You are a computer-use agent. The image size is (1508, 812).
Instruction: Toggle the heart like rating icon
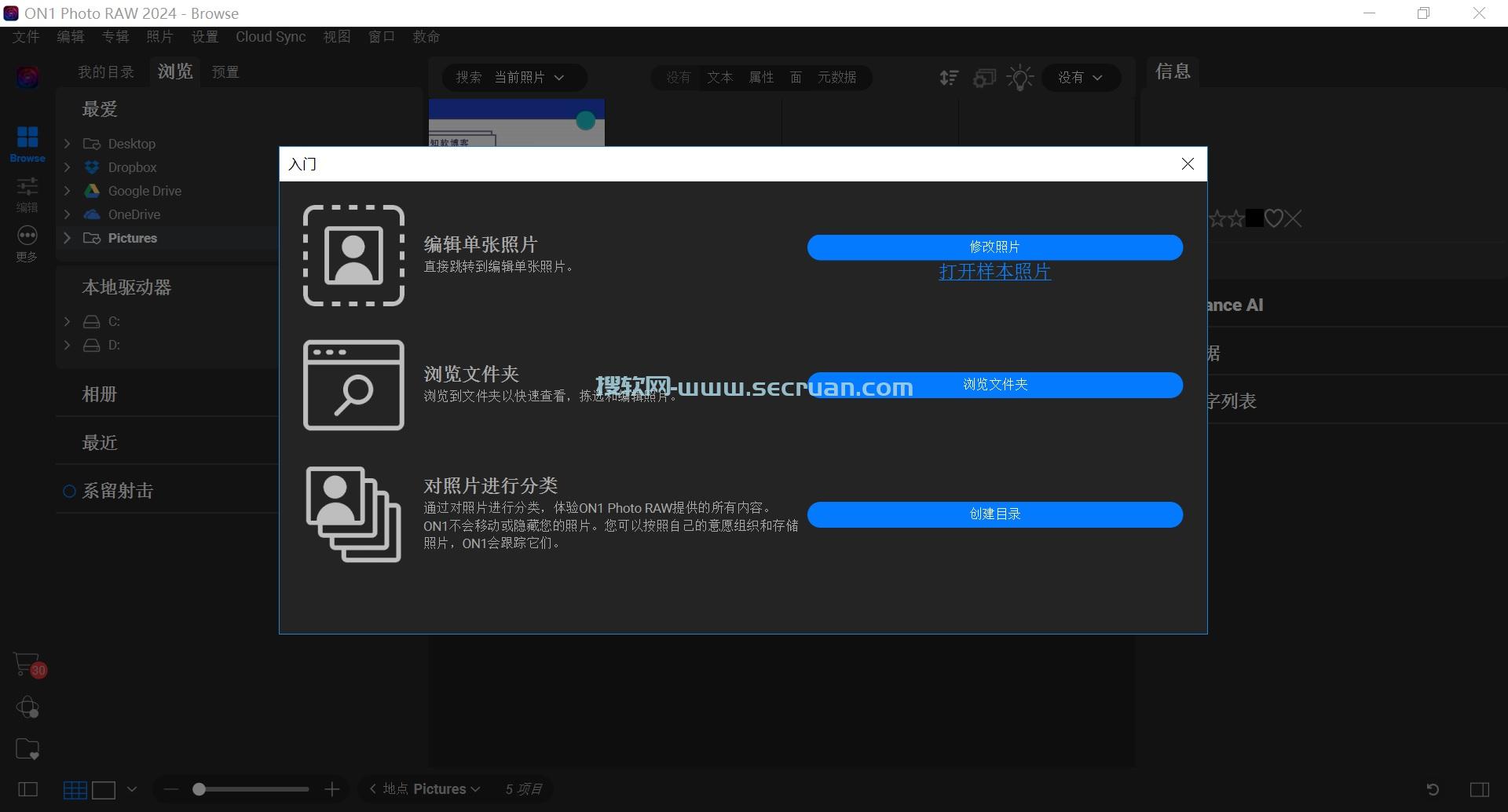coord(1274,218)
